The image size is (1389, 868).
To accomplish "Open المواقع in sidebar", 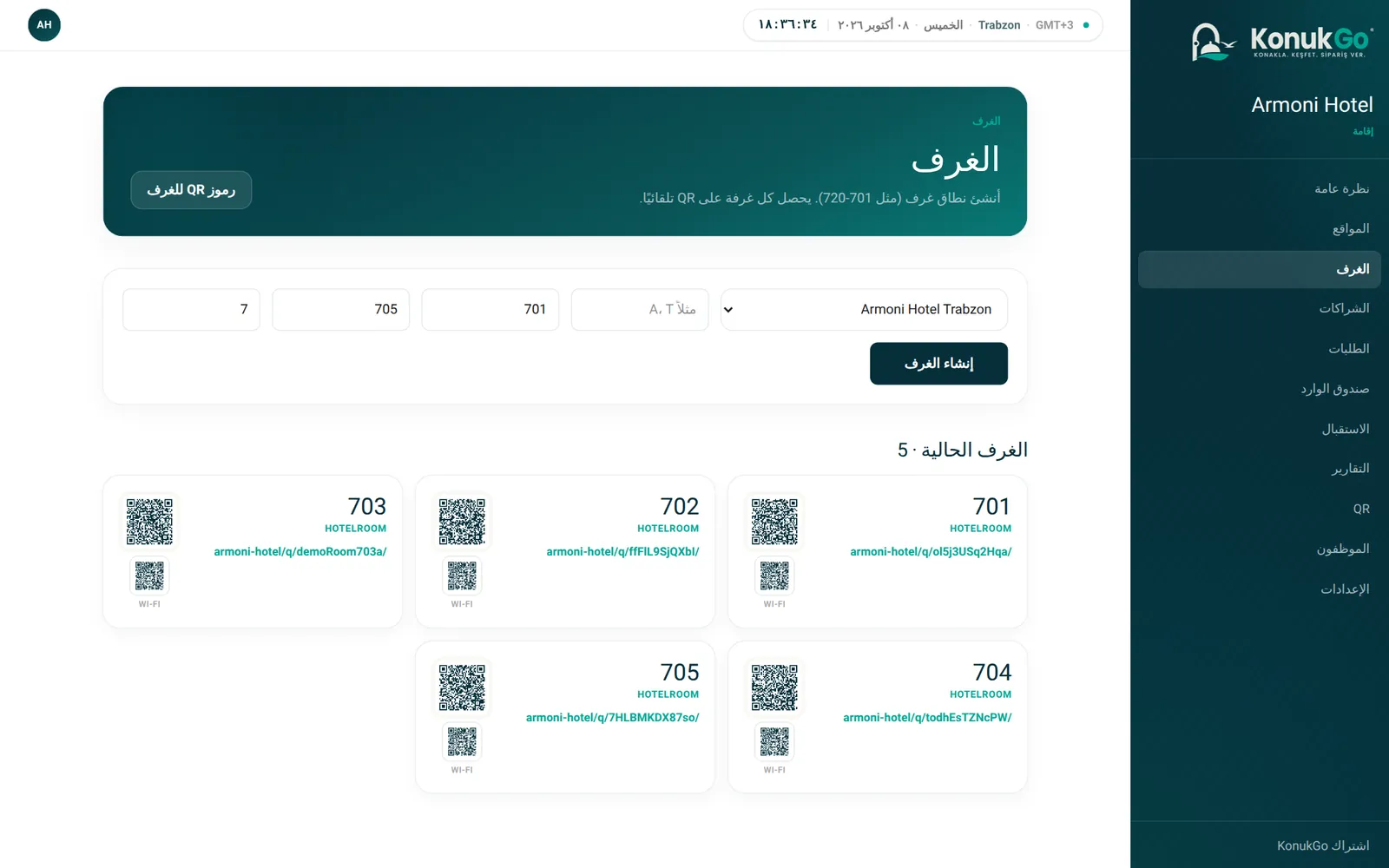I will (1260, 228).
